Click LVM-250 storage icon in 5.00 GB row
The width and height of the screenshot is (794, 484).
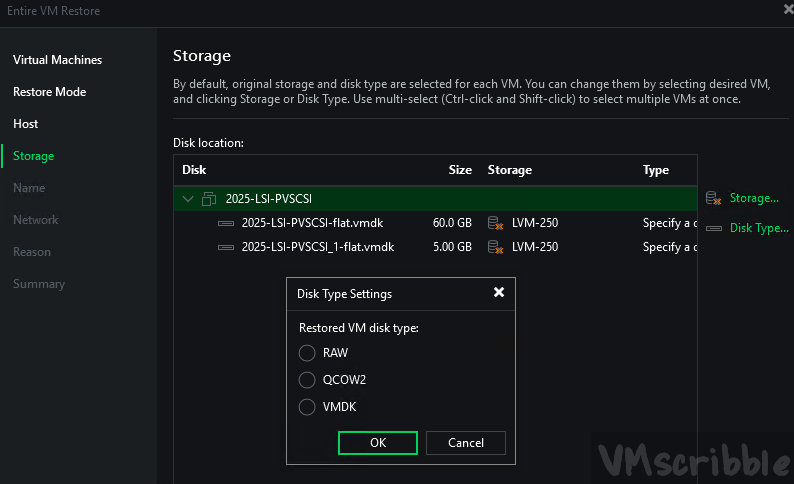494,247
